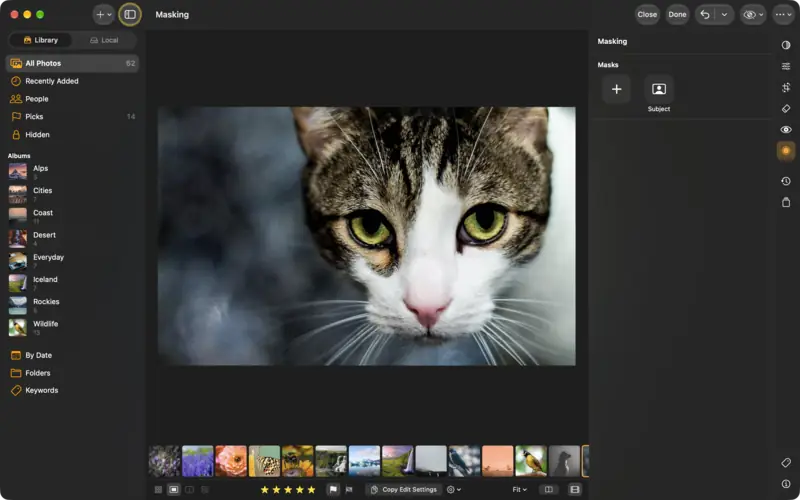Select the Crop tool icon
800x500 pixels.
[786, 88]
